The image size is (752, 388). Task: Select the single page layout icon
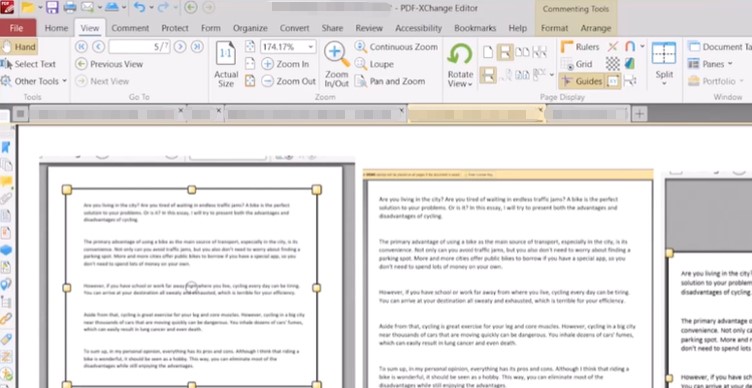488,52
